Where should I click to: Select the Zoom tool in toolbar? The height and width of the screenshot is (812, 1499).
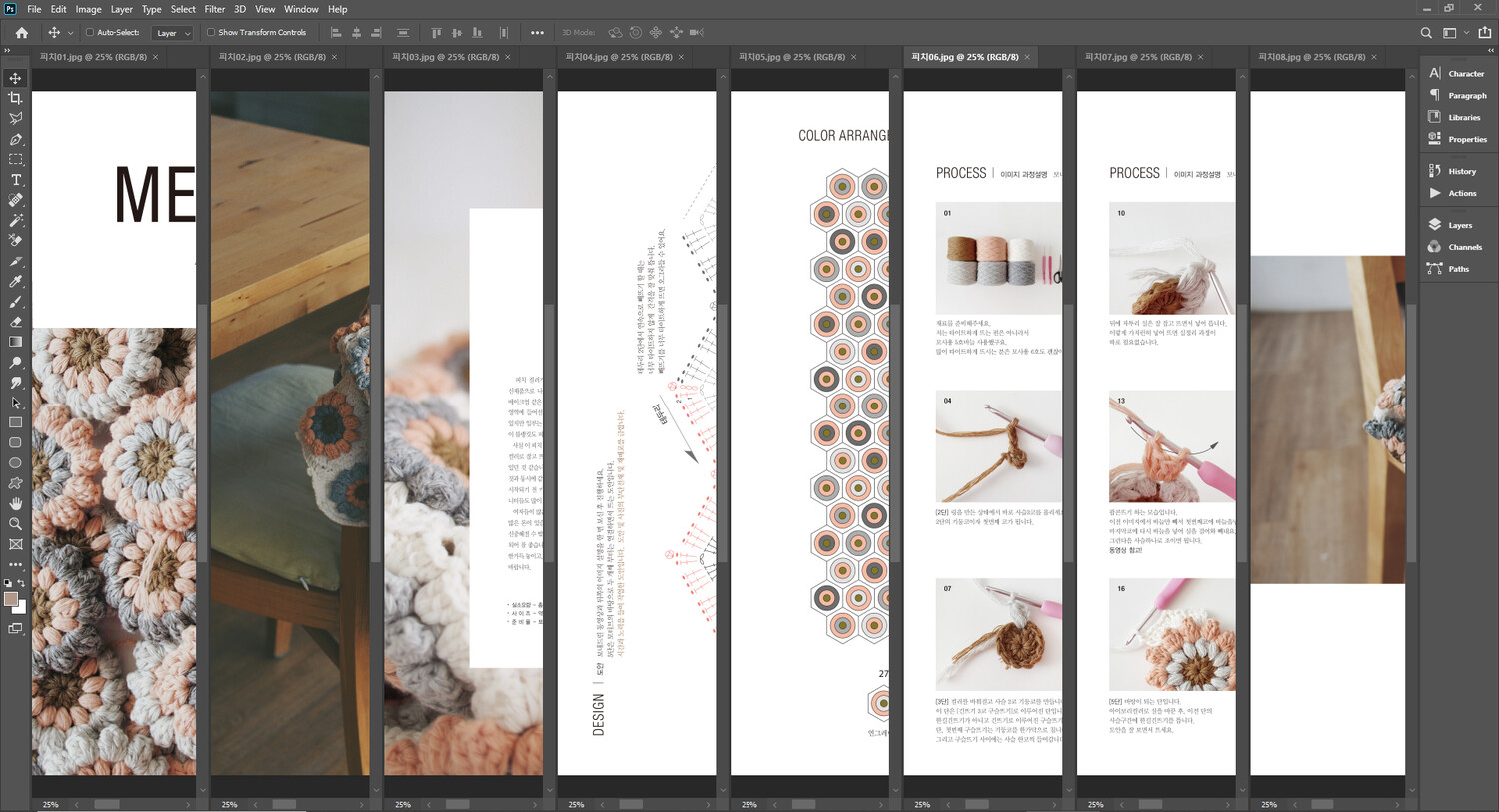pos(15,524)
